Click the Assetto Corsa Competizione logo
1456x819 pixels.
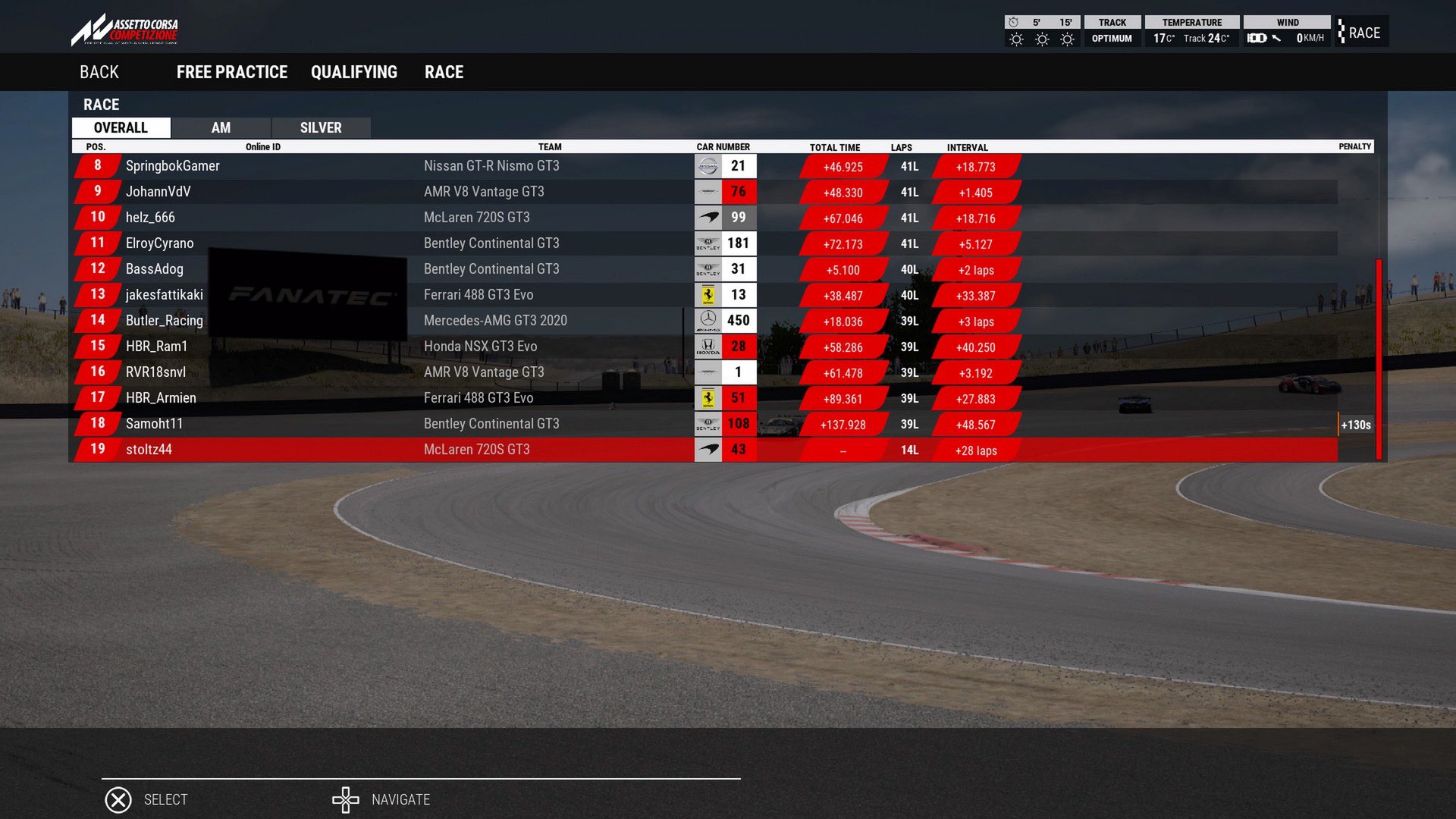(x=125, y=30)
